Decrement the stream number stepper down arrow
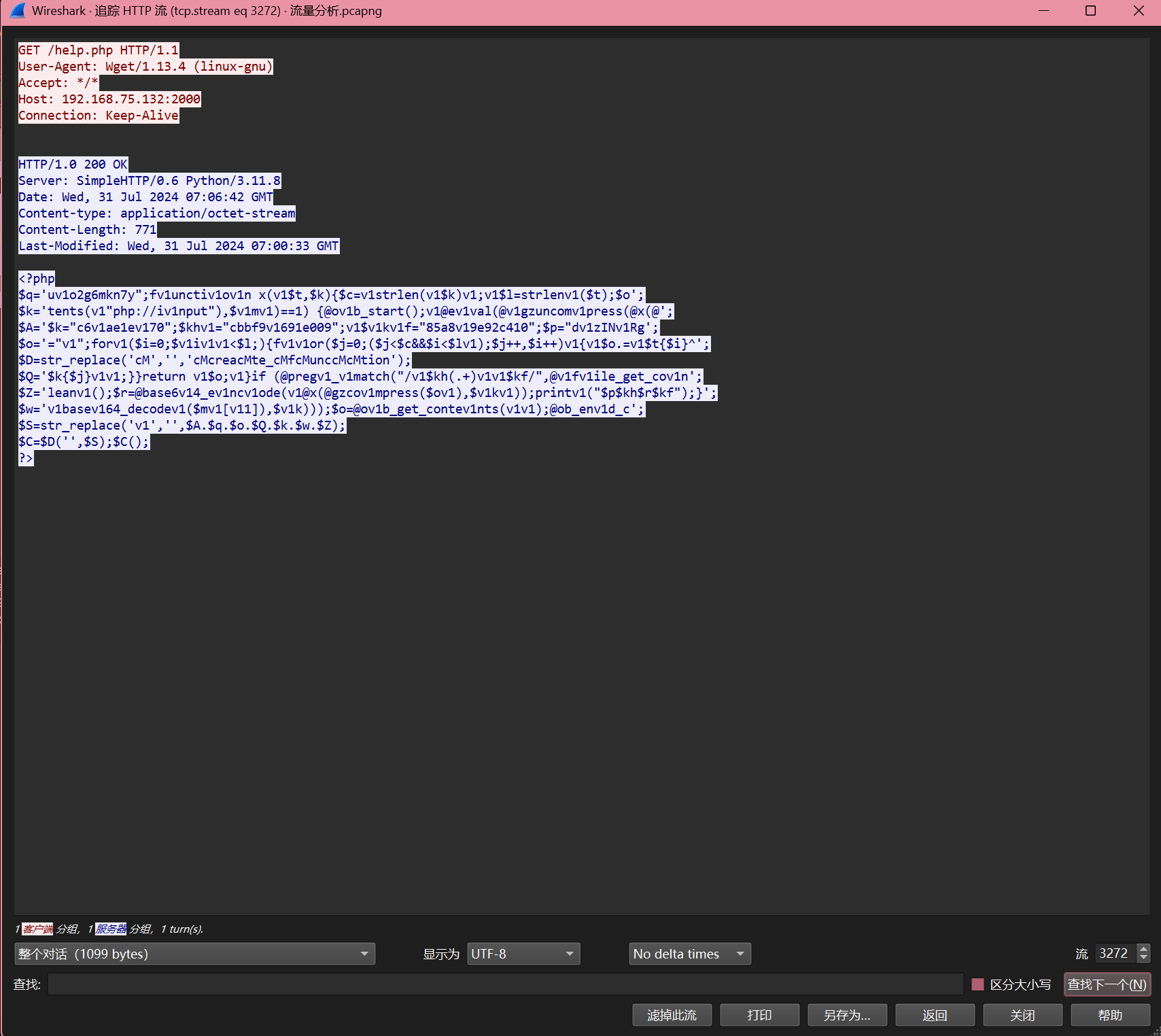 click(1143, 959)
